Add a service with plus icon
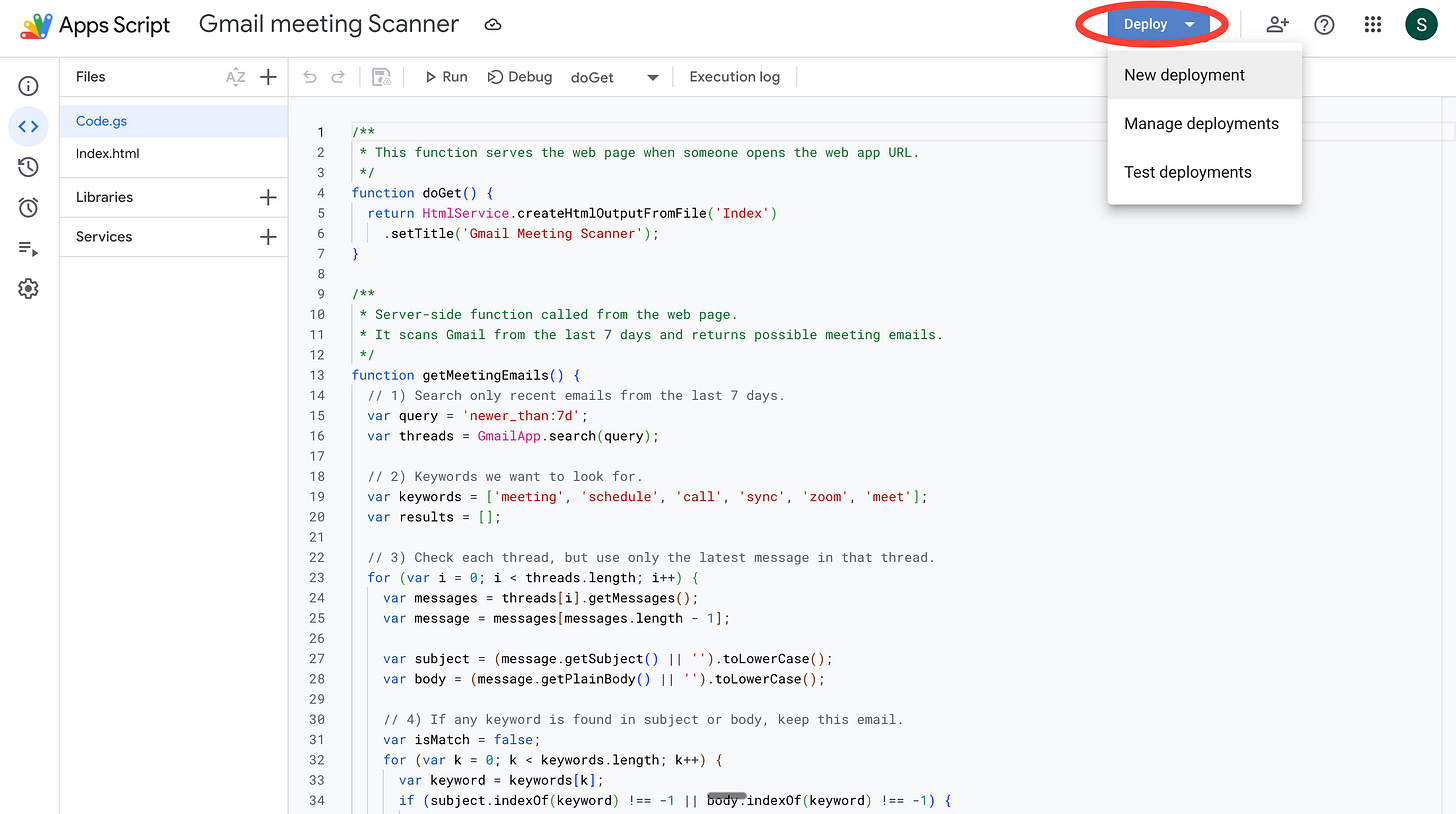This screenshot has width=1456, height=814. [268, 237]
